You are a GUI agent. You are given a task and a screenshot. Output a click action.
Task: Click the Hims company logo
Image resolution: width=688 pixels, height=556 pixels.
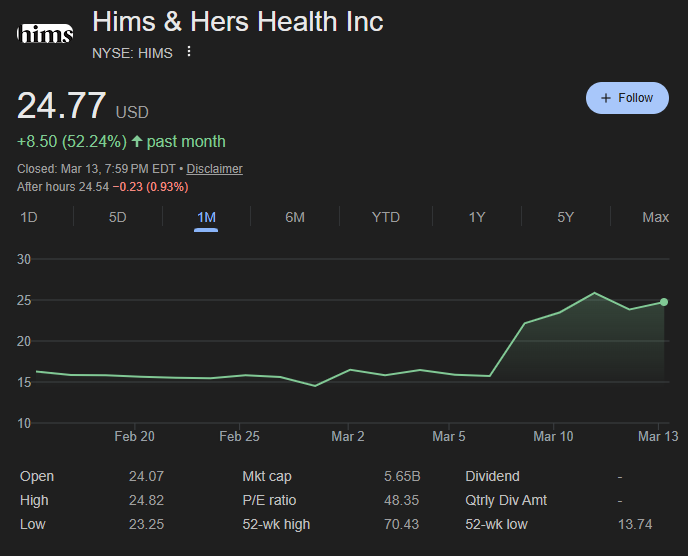pyautogui.click(x=45, y=36)
